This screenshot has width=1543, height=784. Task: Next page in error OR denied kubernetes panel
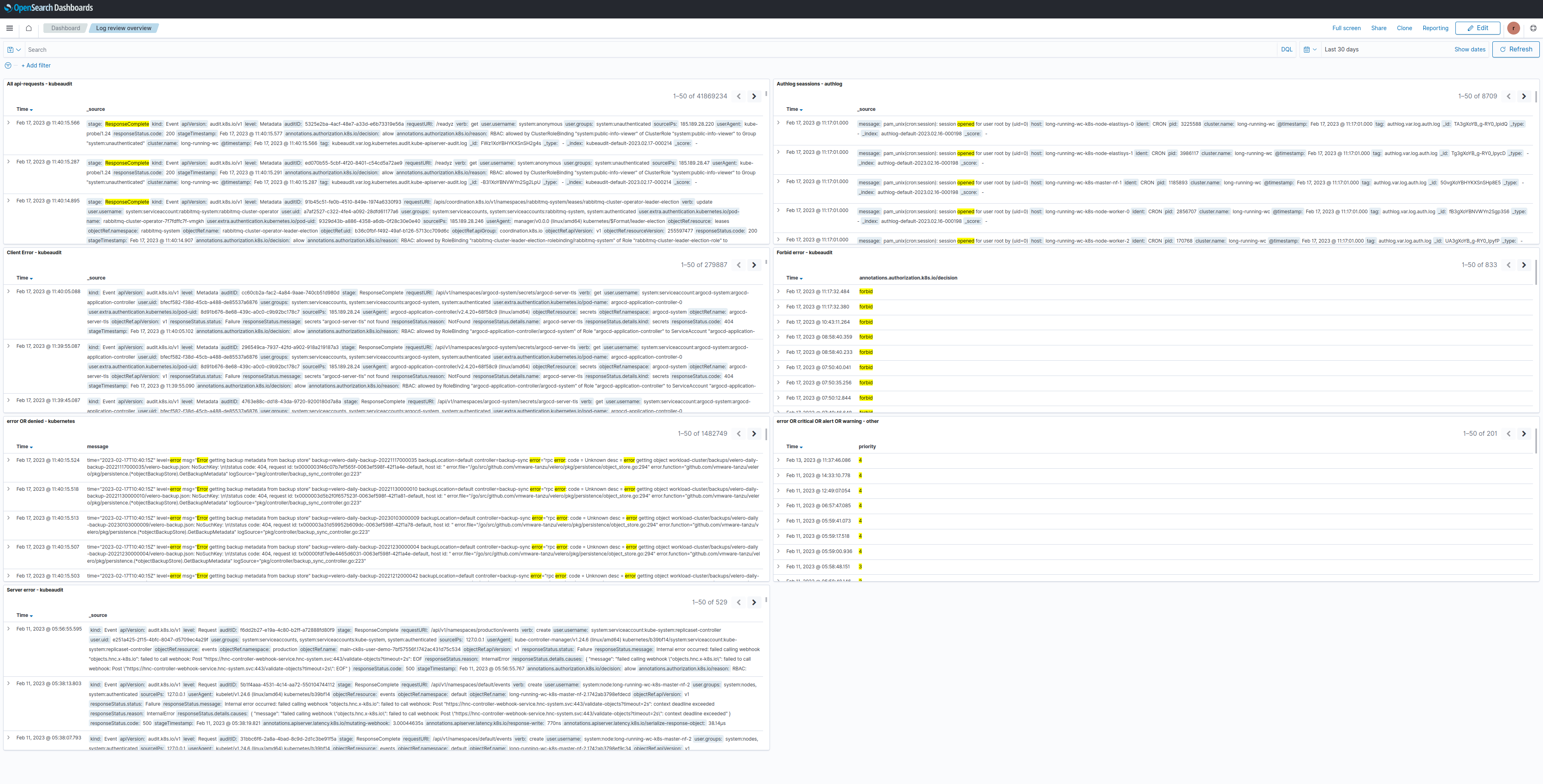pos(754,434)
